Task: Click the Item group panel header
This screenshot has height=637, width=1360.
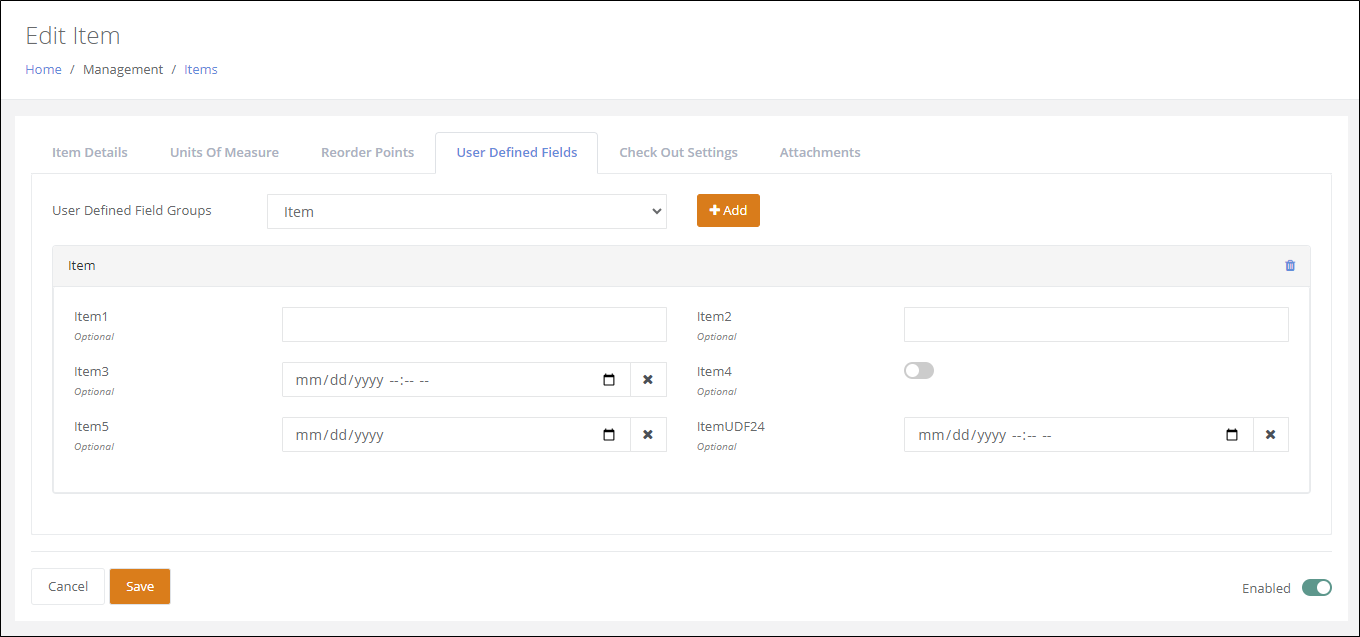Action: tap(681, 266)
